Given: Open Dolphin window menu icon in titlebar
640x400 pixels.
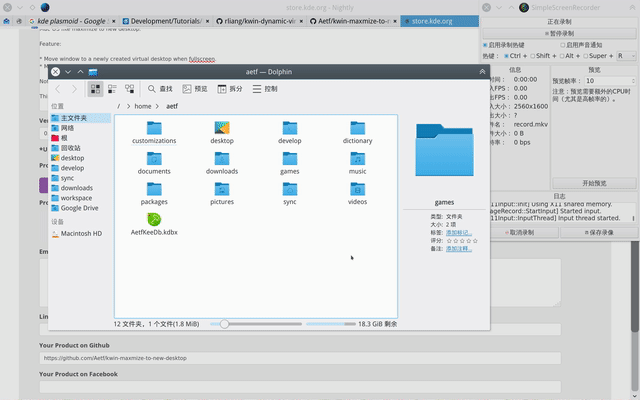Looking at the screenshot, I should [93, 72].
